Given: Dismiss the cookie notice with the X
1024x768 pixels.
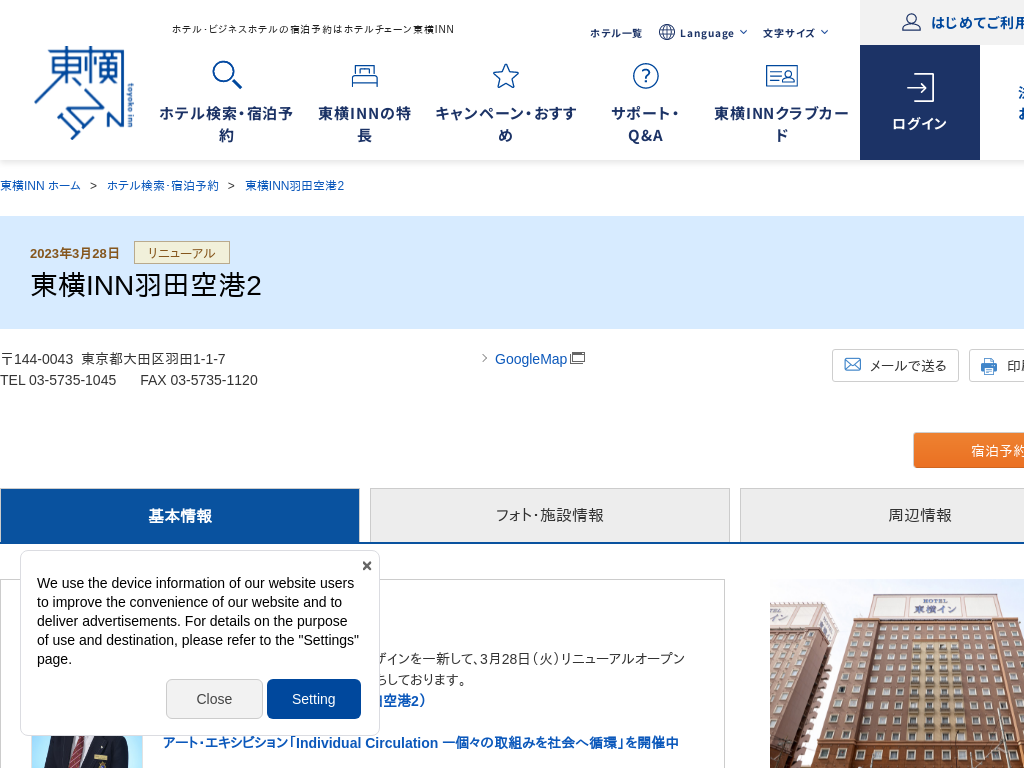Looking at the screenshot, I should point(367,566).
